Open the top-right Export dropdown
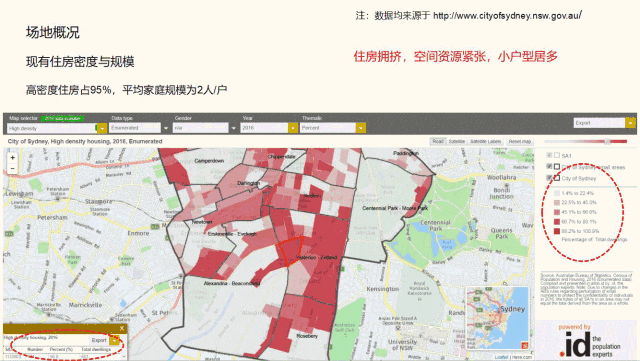640x361 pixels. click(631, 123)
